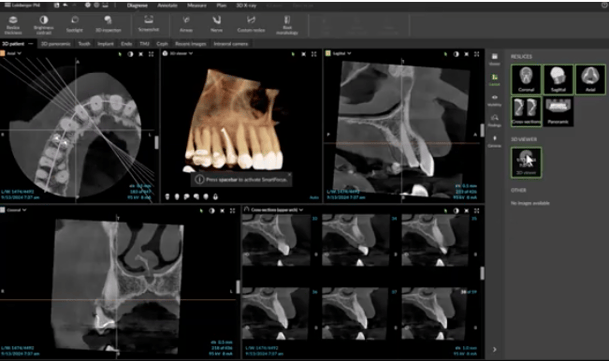609x361 pixels.
Task: Toggle the Coronal reslice in the layout
Action: 526,79
